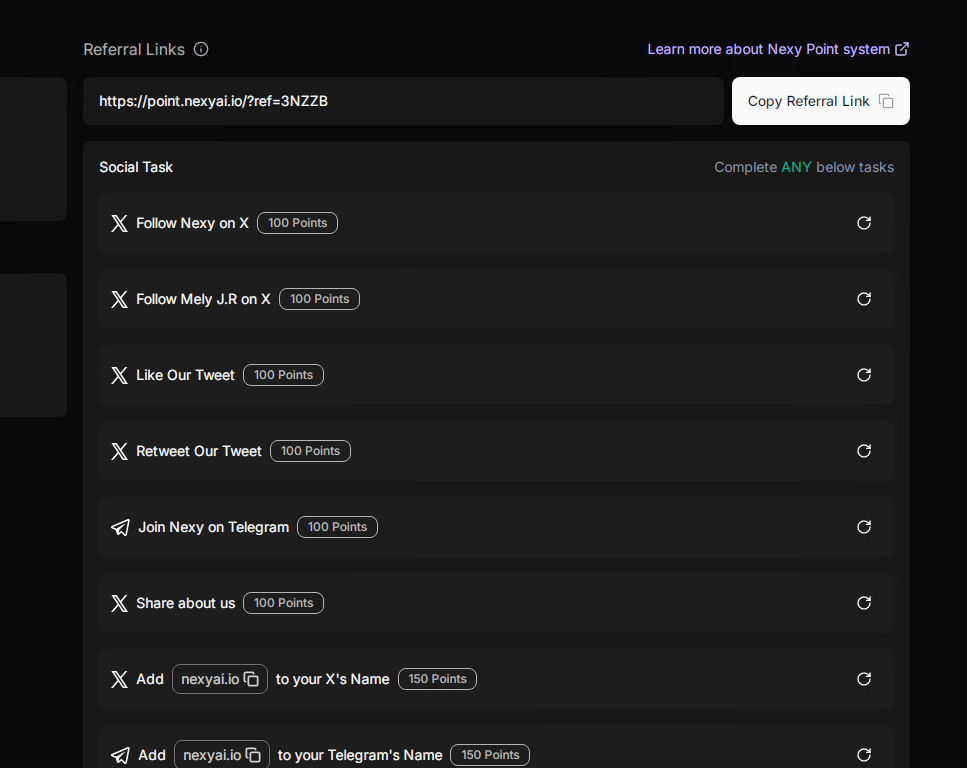Open the Join Nexy on Telegram task
967x768 pixels.
[496, 527]
